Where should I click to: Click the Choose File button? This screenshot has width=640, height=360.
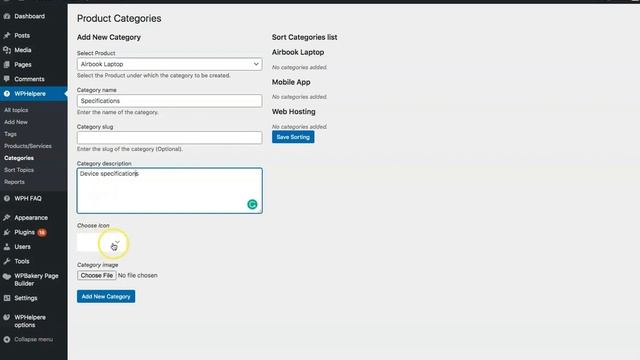point(96,276)
